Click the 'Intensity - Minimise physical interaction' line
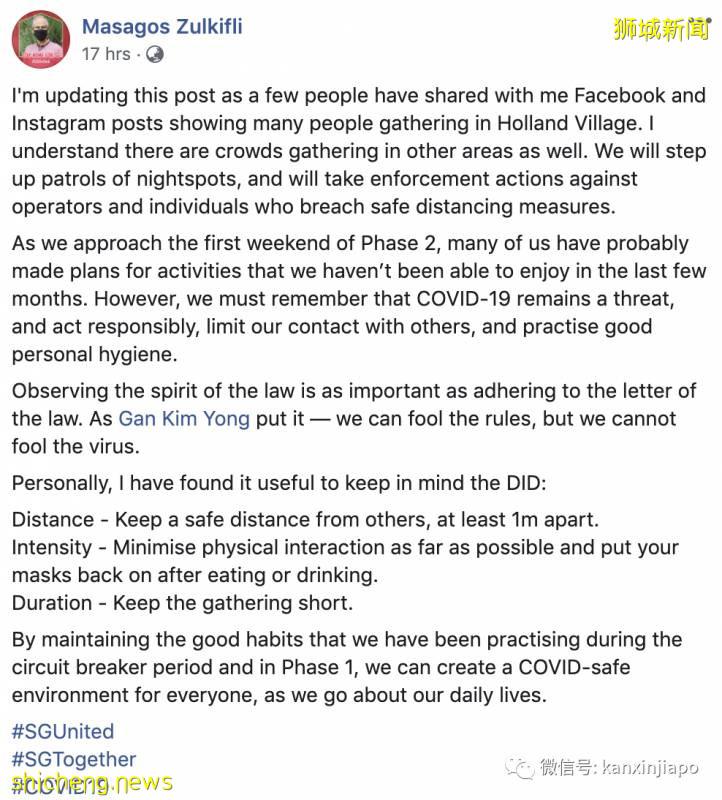The width and height of the screenshot is (722, 800). (x=345, y=561)
